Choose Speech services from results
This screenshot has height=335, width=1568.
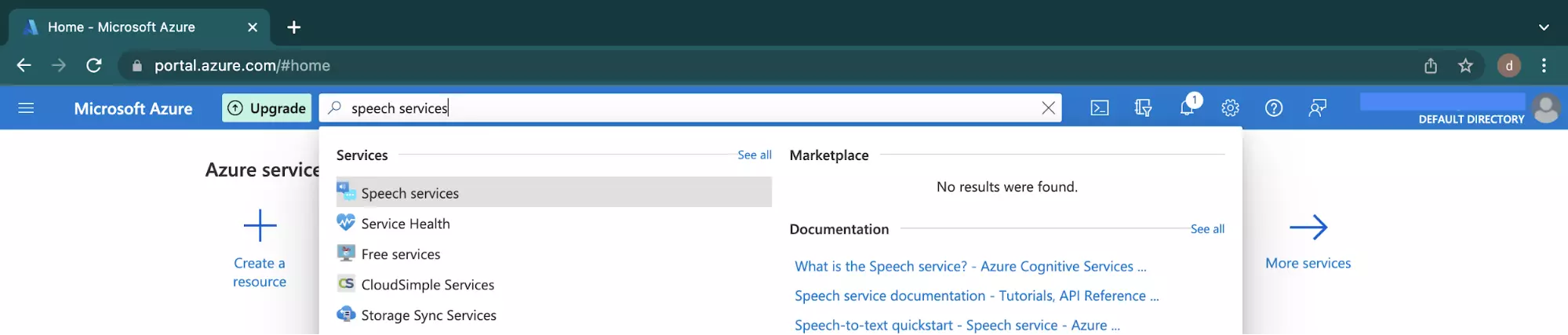554,192
